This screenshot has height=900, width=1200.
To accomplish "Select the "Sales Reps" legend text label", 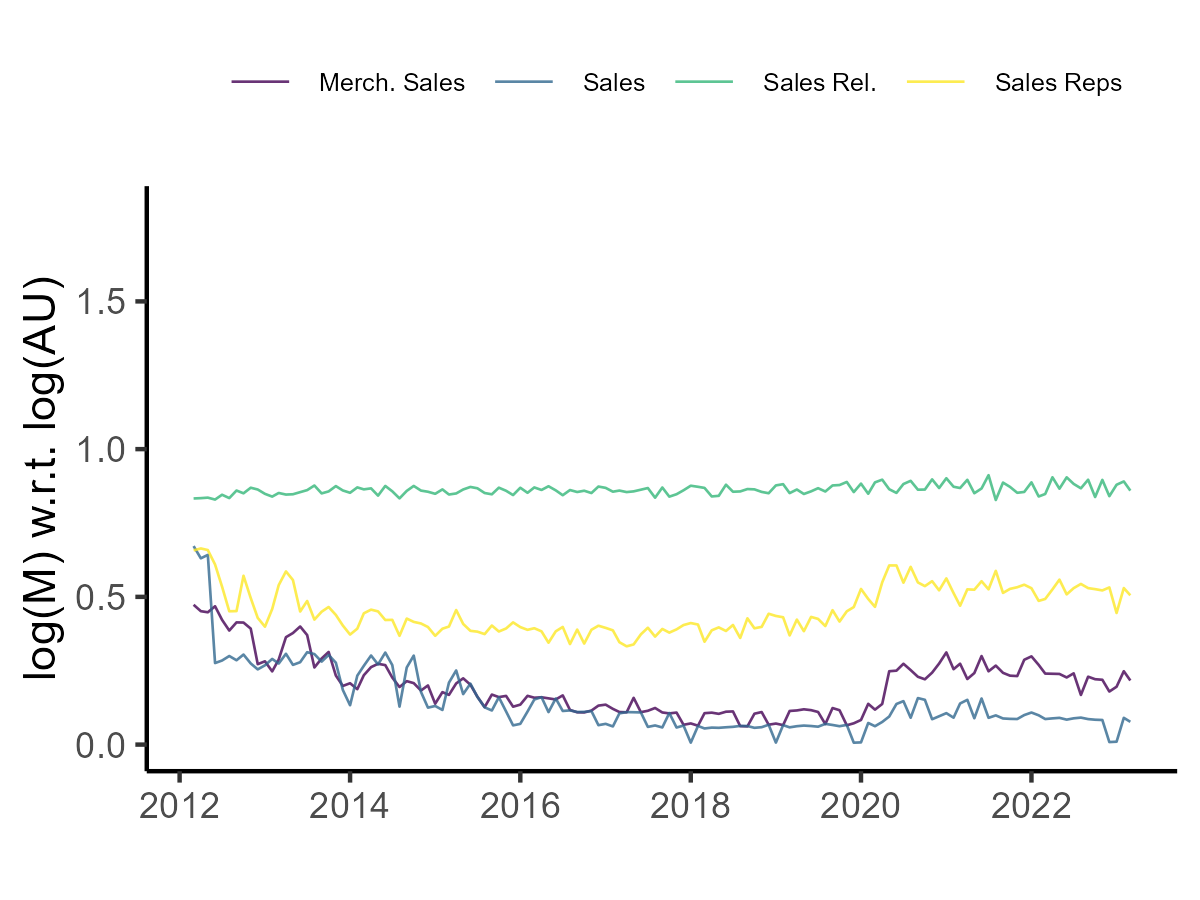I will [1058, 83].
